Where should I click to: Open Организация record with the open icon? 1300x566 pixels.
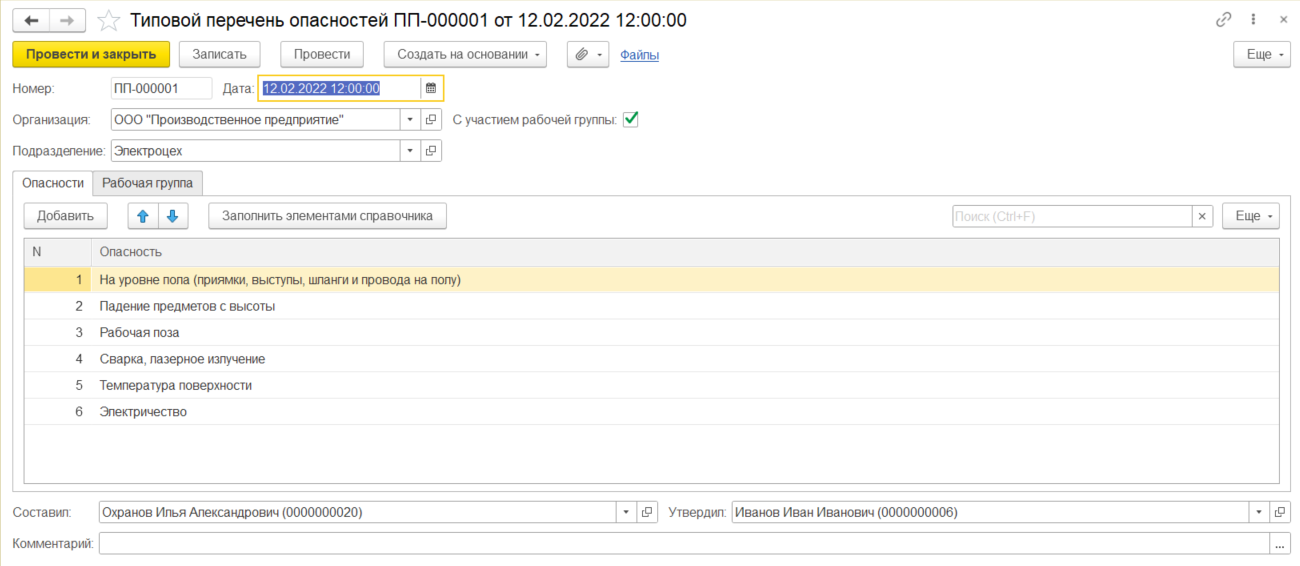(x=431, y=120)
